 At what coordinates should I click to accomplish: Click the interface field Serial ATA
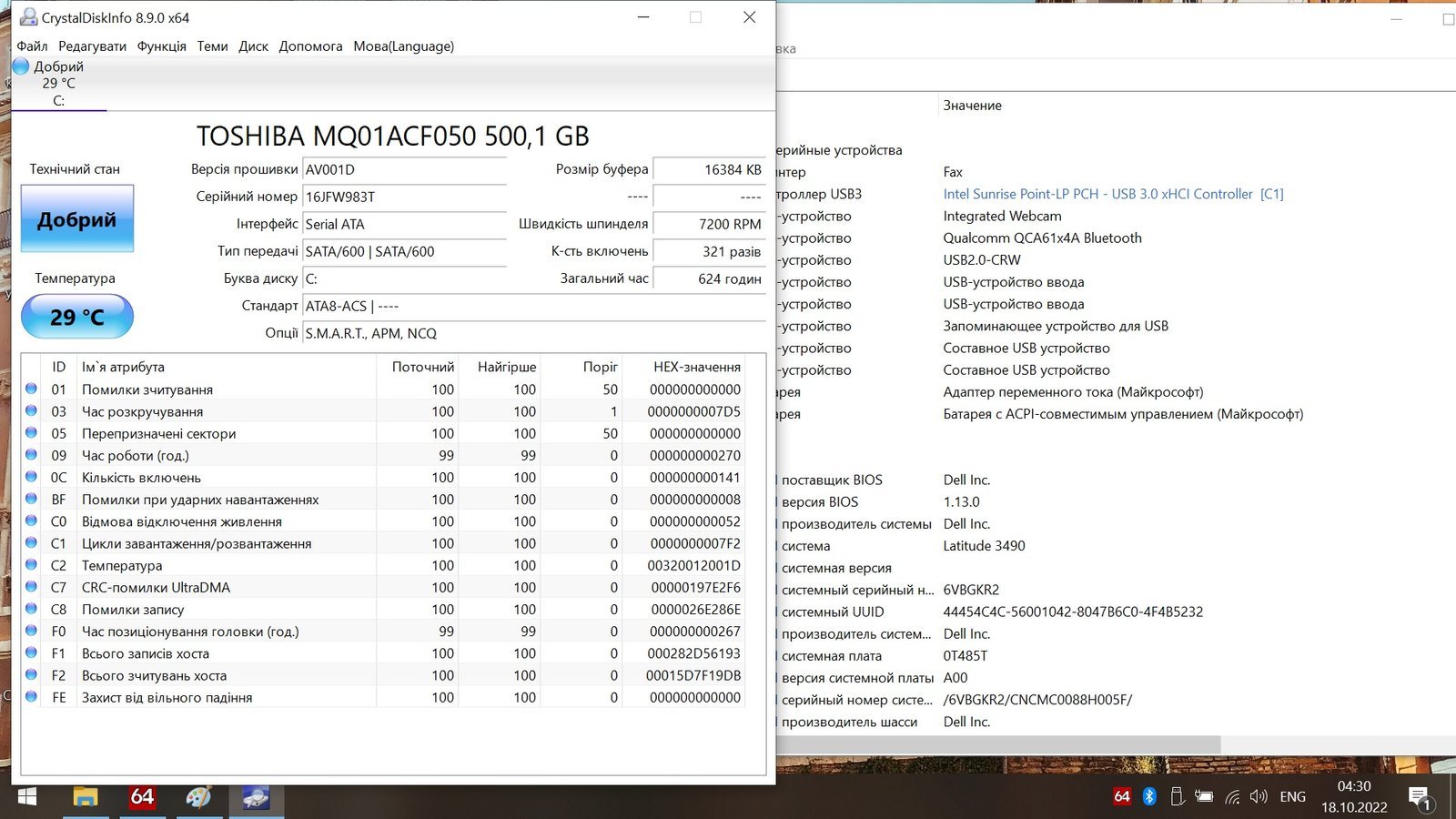coord(404,224)
